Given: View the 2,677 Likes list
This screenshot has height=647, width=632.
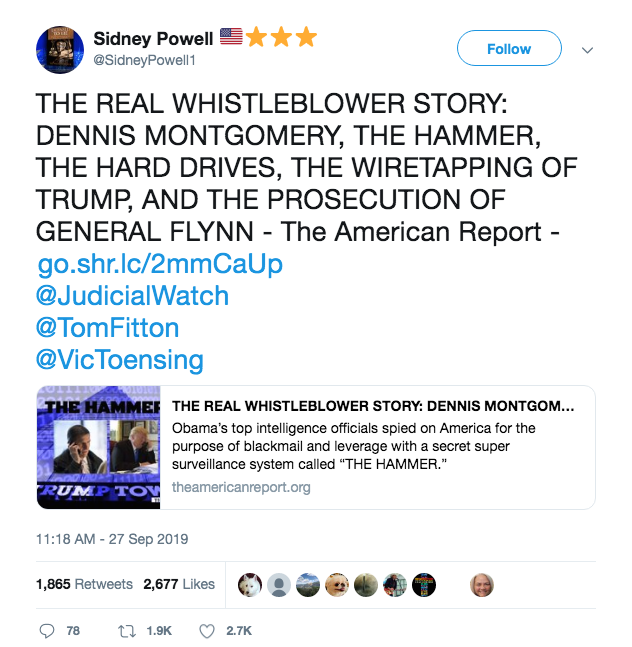Looking at the screenshot, I should point(179,584).
